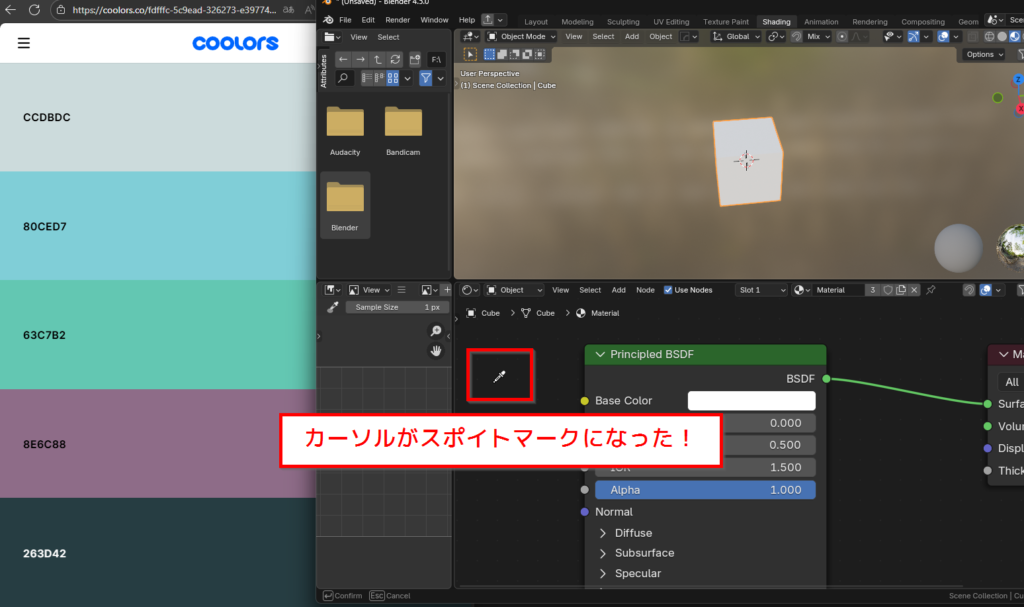
Task: Go to parent directory in file browser
Action: tap(377, 59)
